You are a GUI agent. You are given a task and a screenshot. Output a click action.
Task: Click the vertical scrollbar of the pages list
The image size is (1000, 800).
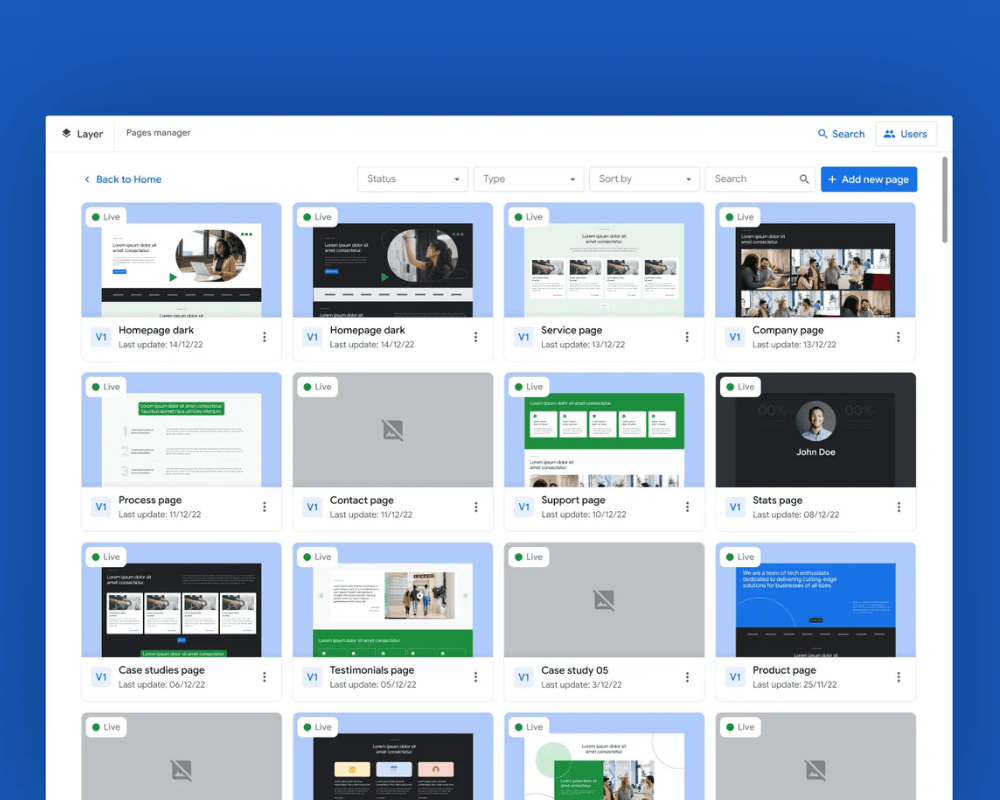point(945,200)
